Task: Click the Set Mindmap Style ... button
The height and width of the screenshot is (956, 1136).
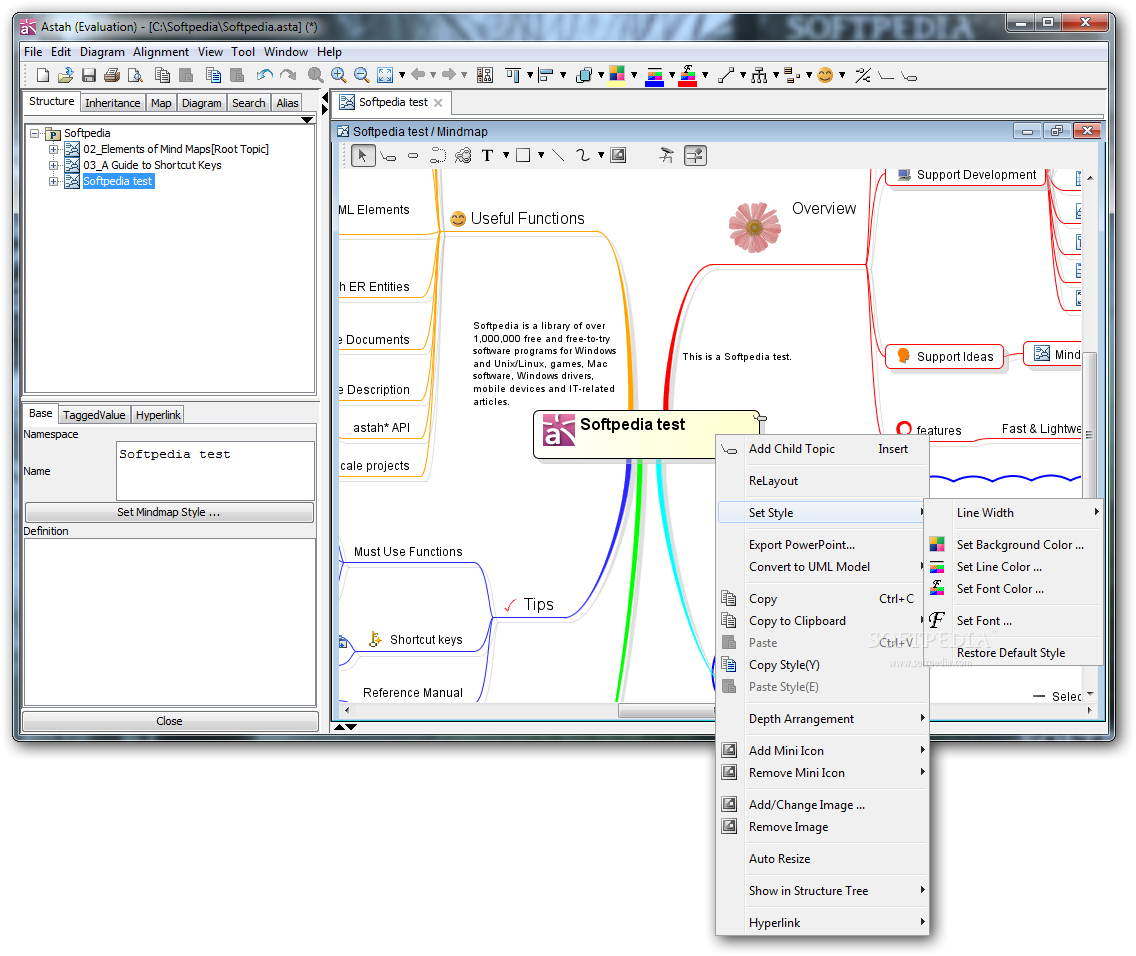Action: pos(170,512)
